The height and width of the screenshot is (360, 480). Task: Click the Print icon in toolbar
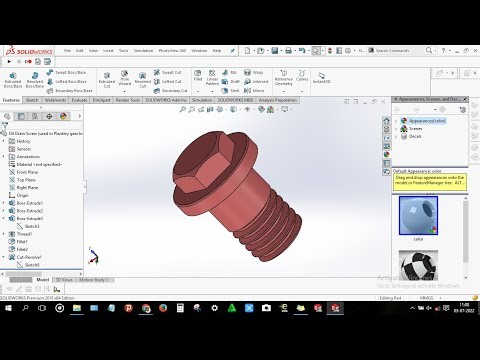click(289, 51)
